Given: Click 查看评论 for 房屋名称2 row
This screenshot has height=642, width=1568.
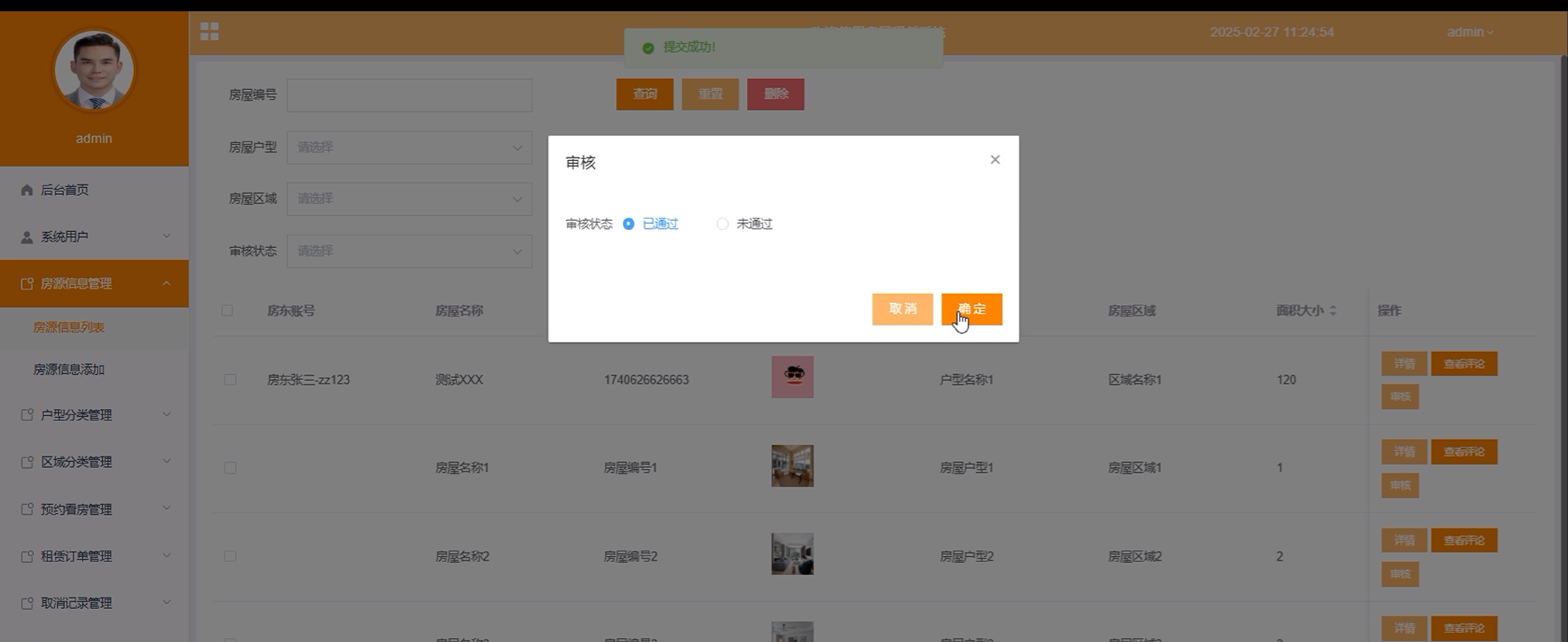Looking at the screenshot, I should point(1464,540).
